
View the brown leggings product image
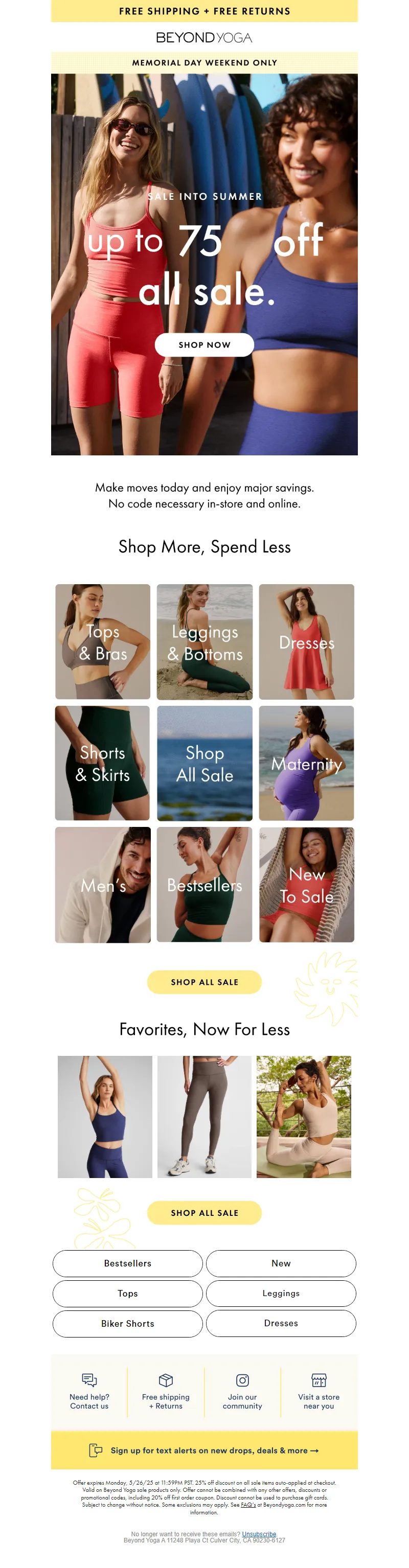pos(204,1116)
